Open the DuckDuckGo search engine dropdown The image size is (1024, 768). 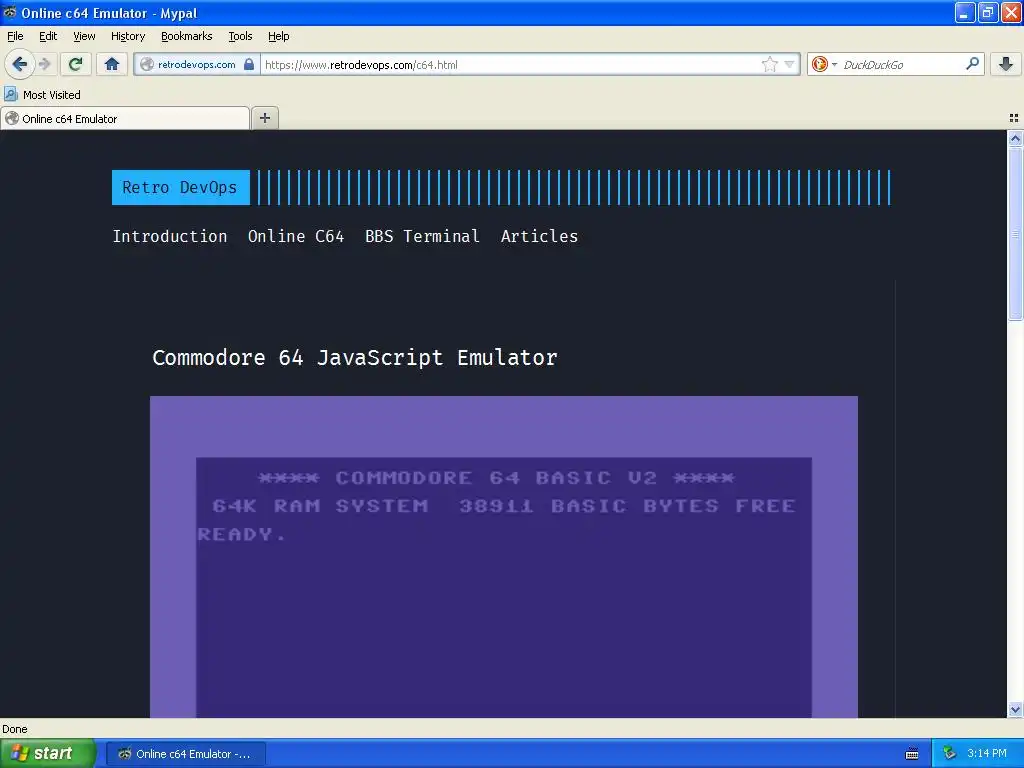[824, 64]
